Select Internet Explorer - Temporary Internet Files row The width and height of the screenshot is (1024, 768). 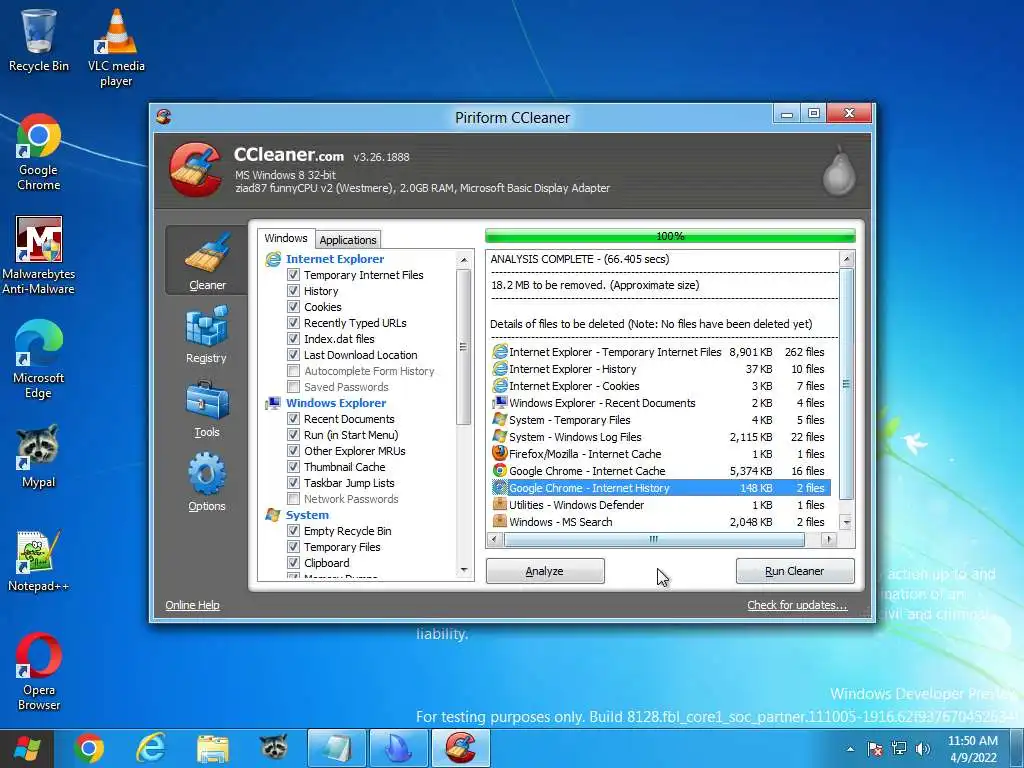(661, 352)
